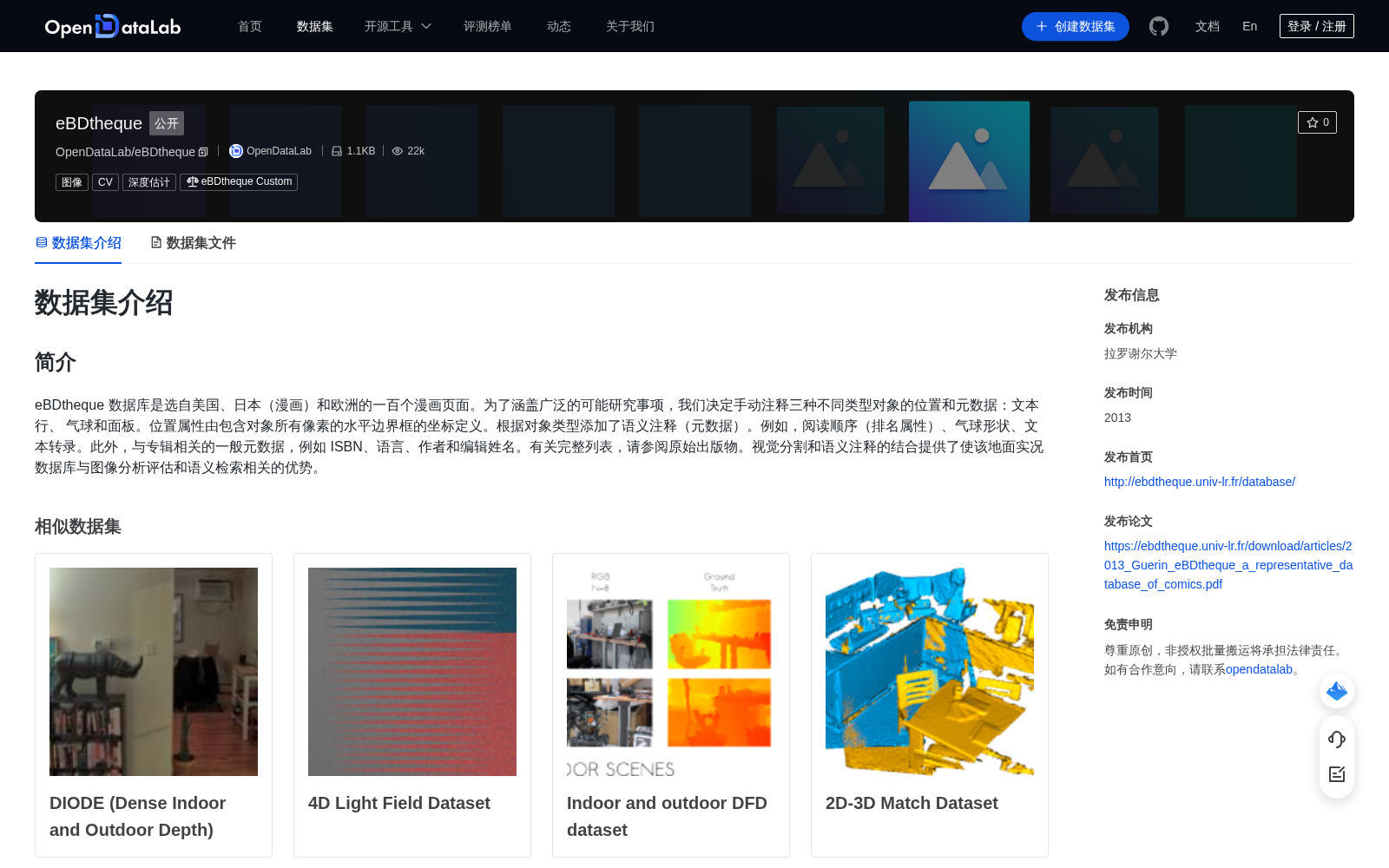
Task: Open the OpenDataLab logo home link
Action: click(x=113, y=26)
